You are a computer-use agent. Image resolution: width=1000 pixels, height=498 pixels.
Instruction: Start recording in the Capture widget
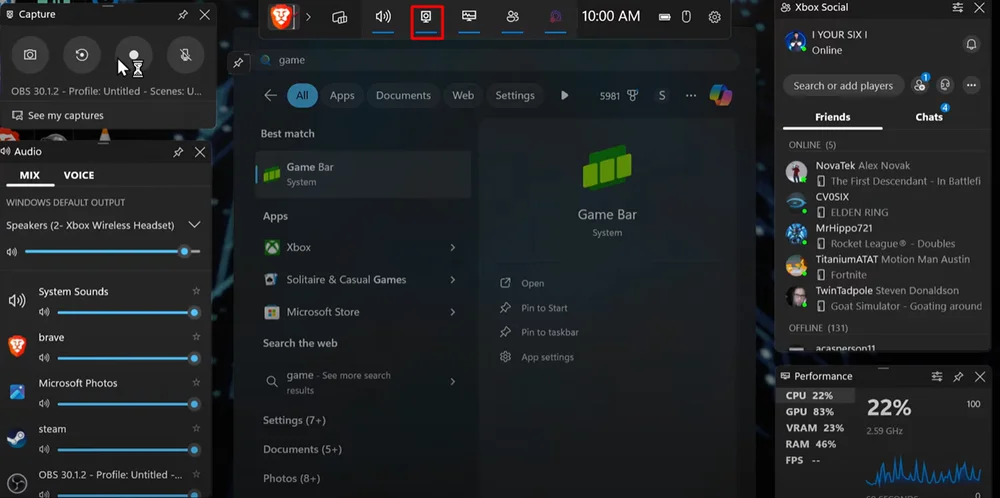(x=134, y=55)
